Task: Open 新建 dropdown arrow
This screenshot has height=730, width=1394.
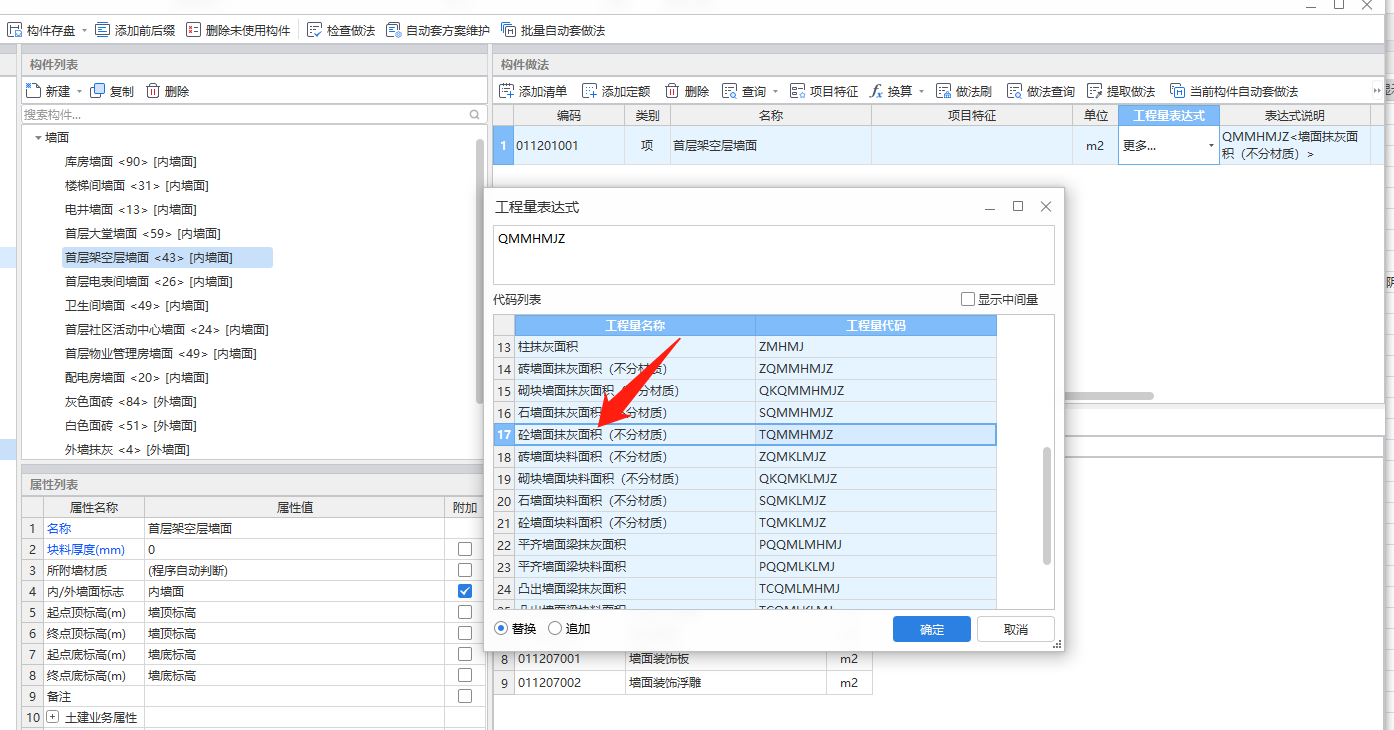Action: coord(79,92)
